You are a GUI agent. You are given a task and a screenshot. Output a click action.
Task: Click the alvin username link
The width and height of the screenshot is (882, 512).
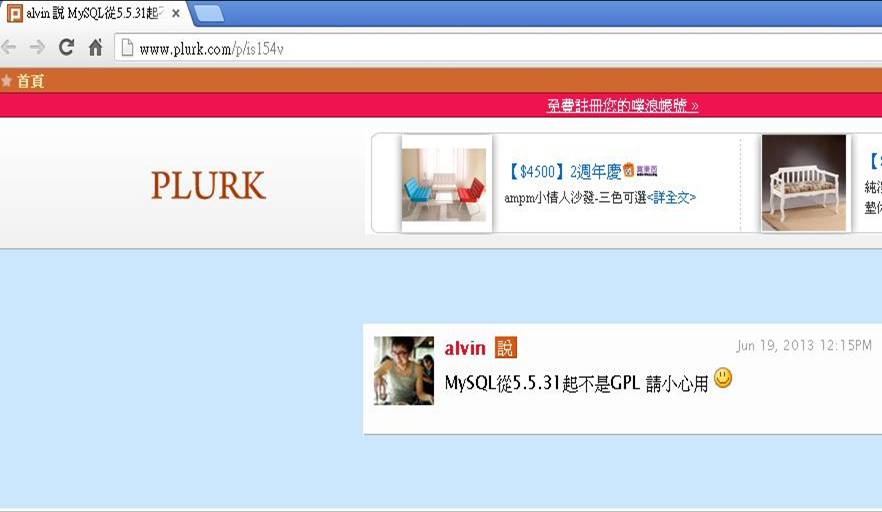point(465,348)
